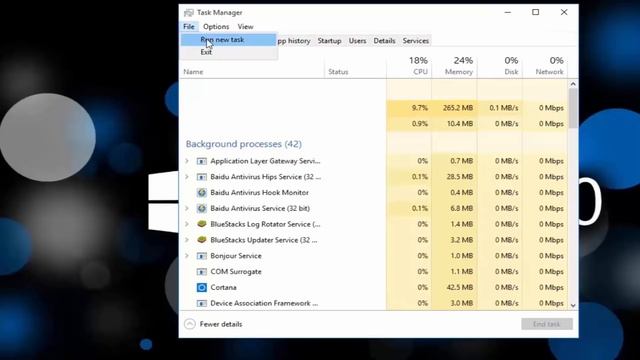Click the scrollbar up arrow
Image resolution: width=640 pixels, height=360 pixels.
(x=573, y=84)
